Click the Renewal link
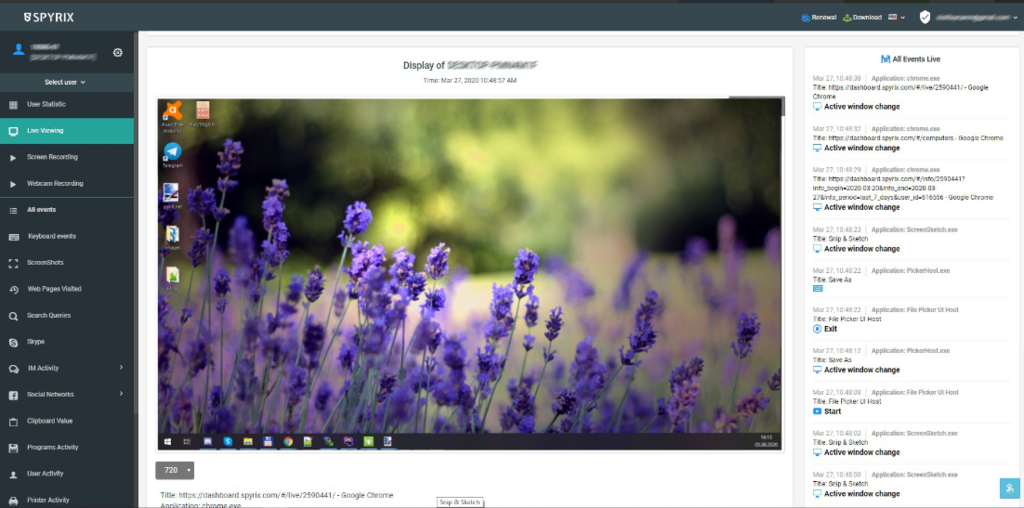 point(824,18)
